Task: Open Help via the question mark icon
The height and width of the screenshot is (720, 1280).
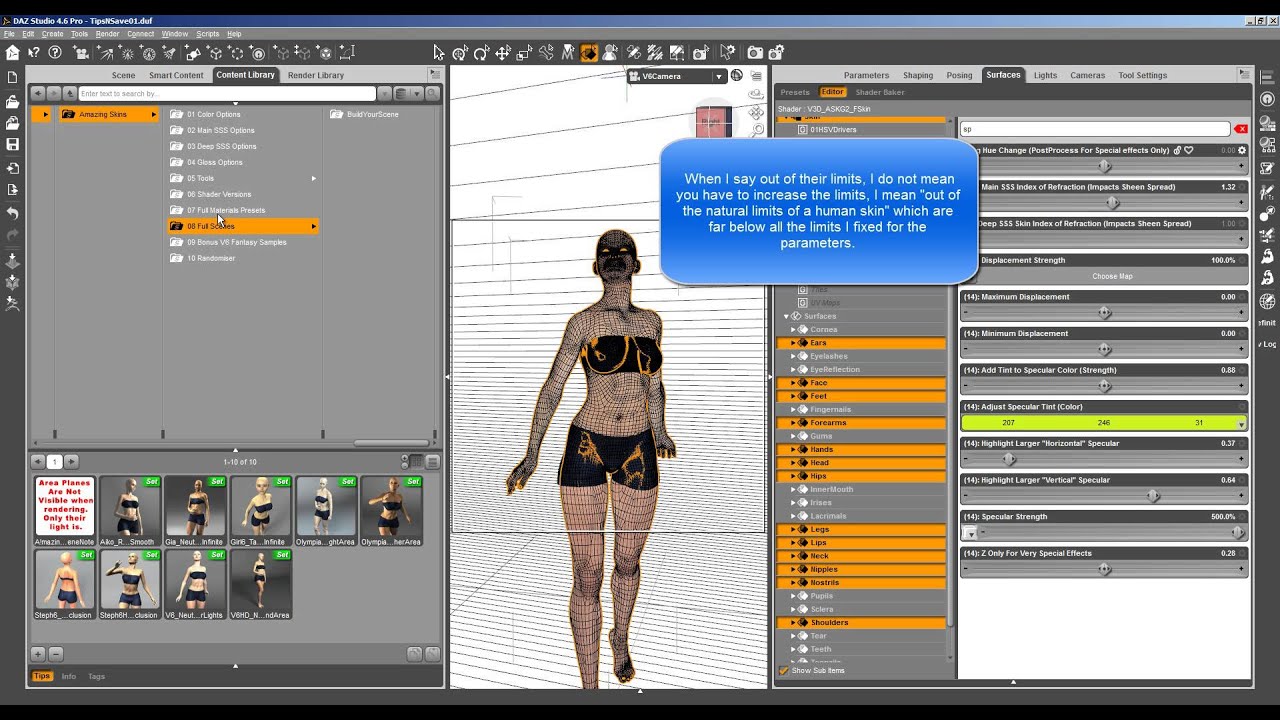Action: click(55, 53)
